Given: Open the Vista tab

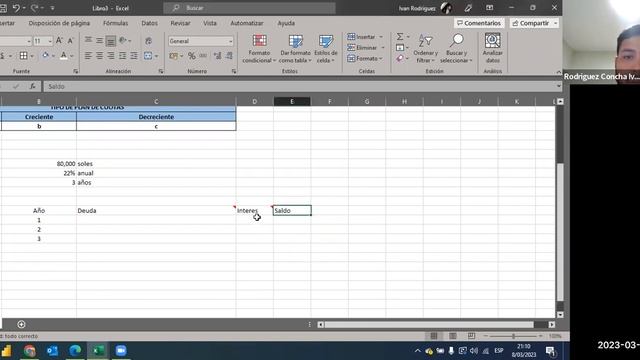Looking at the screenshot, I should (x=210, y=23).
